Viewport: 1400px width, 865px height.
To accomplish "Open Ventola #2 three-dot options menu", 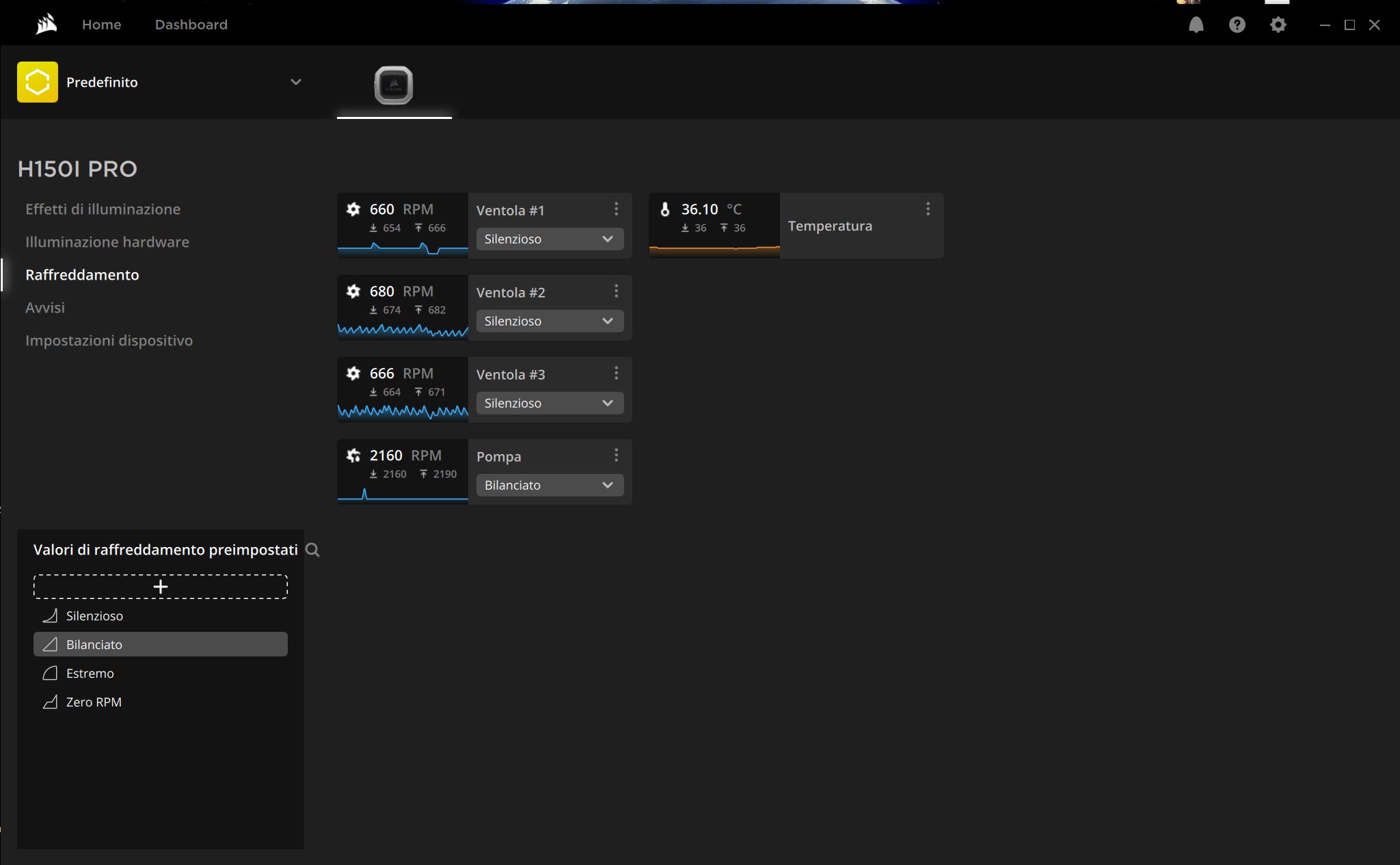I will pos(616,291).
